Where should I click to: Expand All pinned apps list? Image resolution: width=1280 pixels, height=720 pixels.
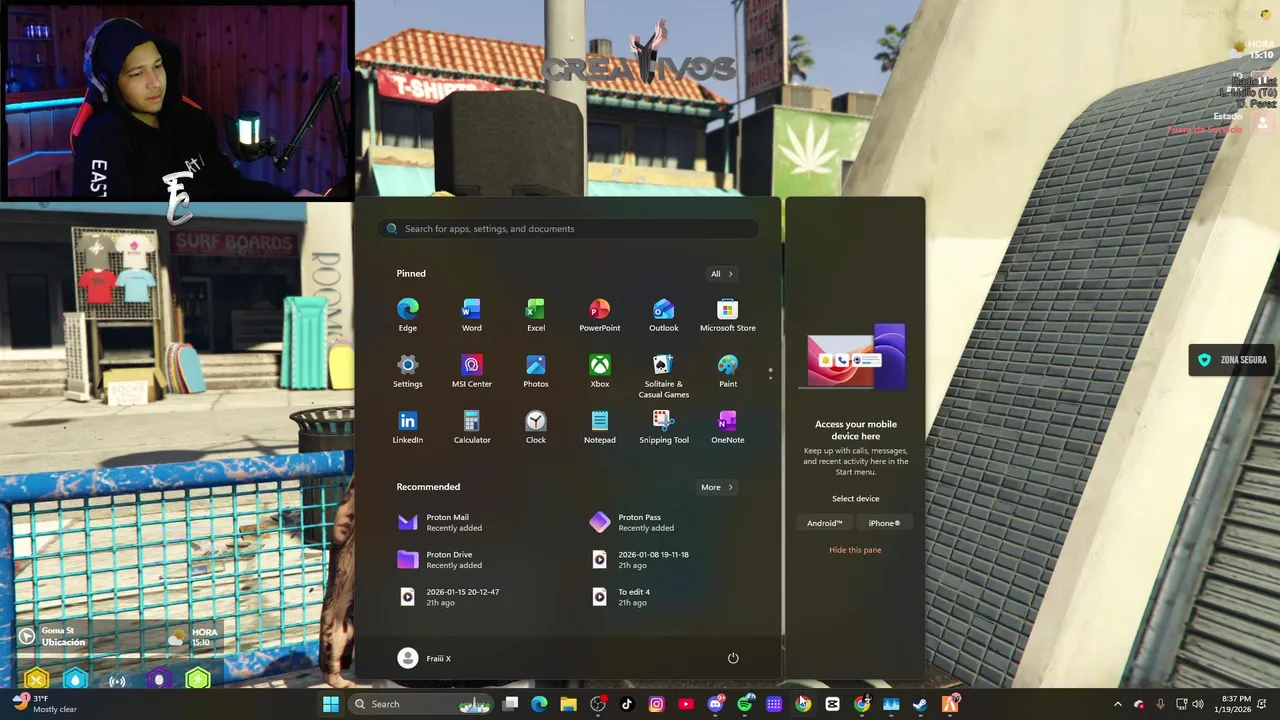coord(721,274)
